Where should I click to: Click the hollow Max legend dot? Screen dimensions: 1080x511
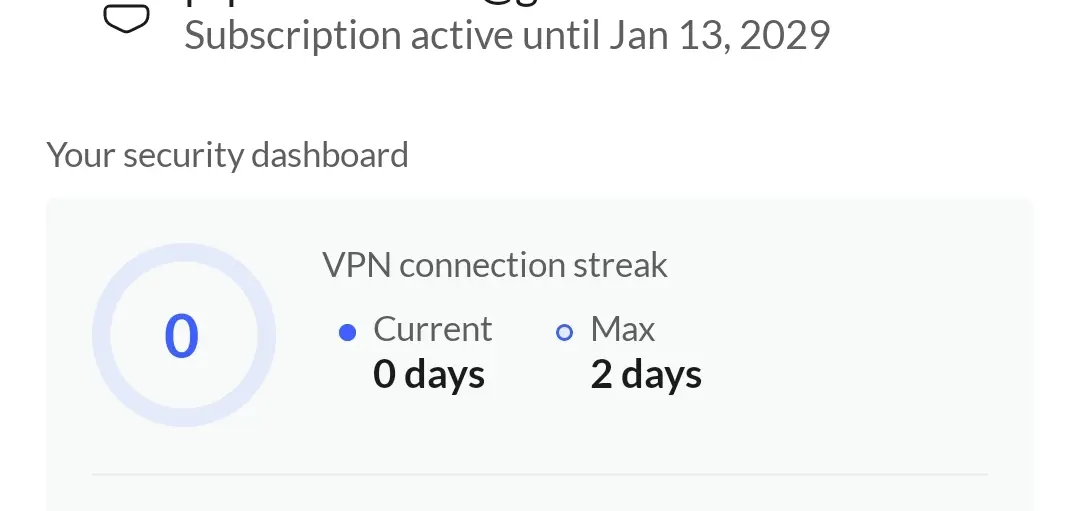pos(564,333)
